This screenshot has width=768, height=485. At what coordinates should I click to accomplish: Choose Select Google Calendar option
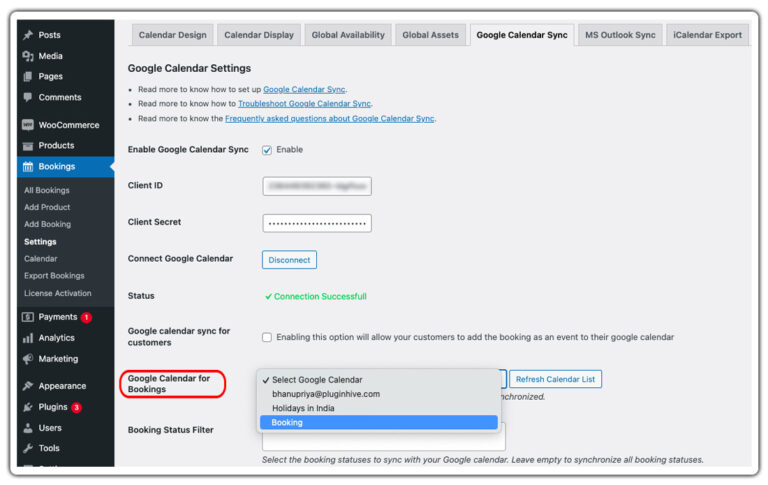tap(378, 380)
